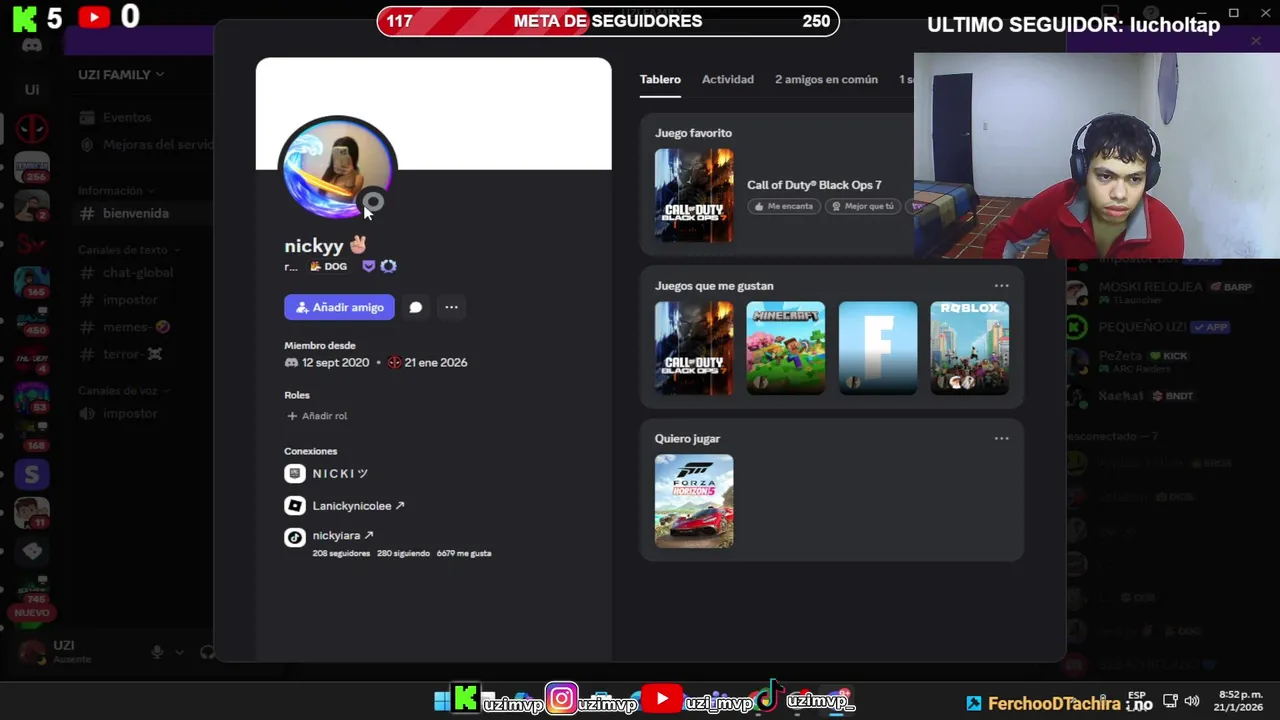Select the Minecraft game cover

[x=786, y=348]
